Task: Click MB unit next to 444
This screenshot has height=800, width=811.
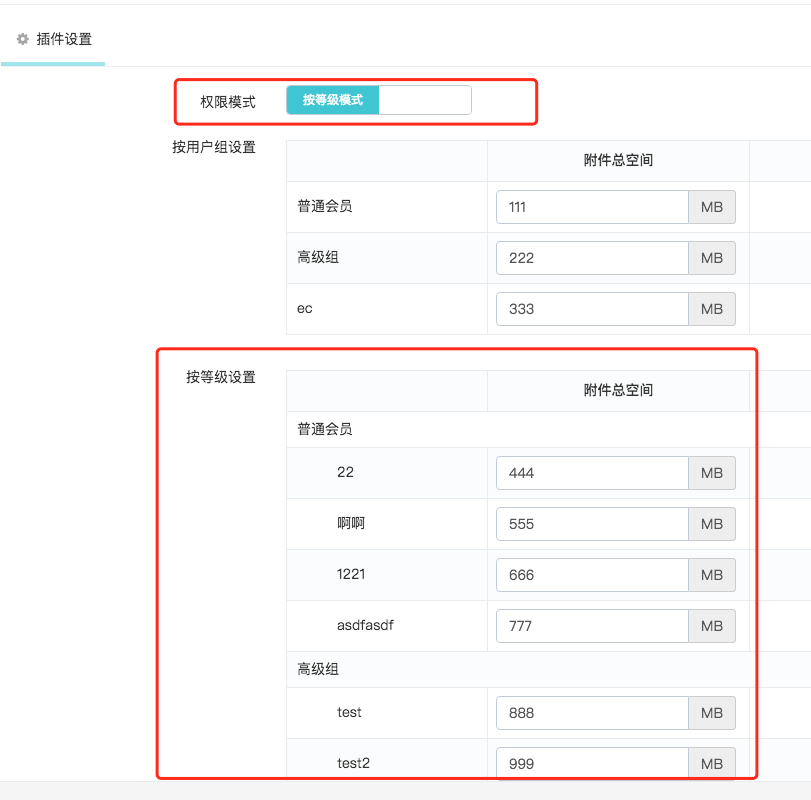Action: pos(712,473)
